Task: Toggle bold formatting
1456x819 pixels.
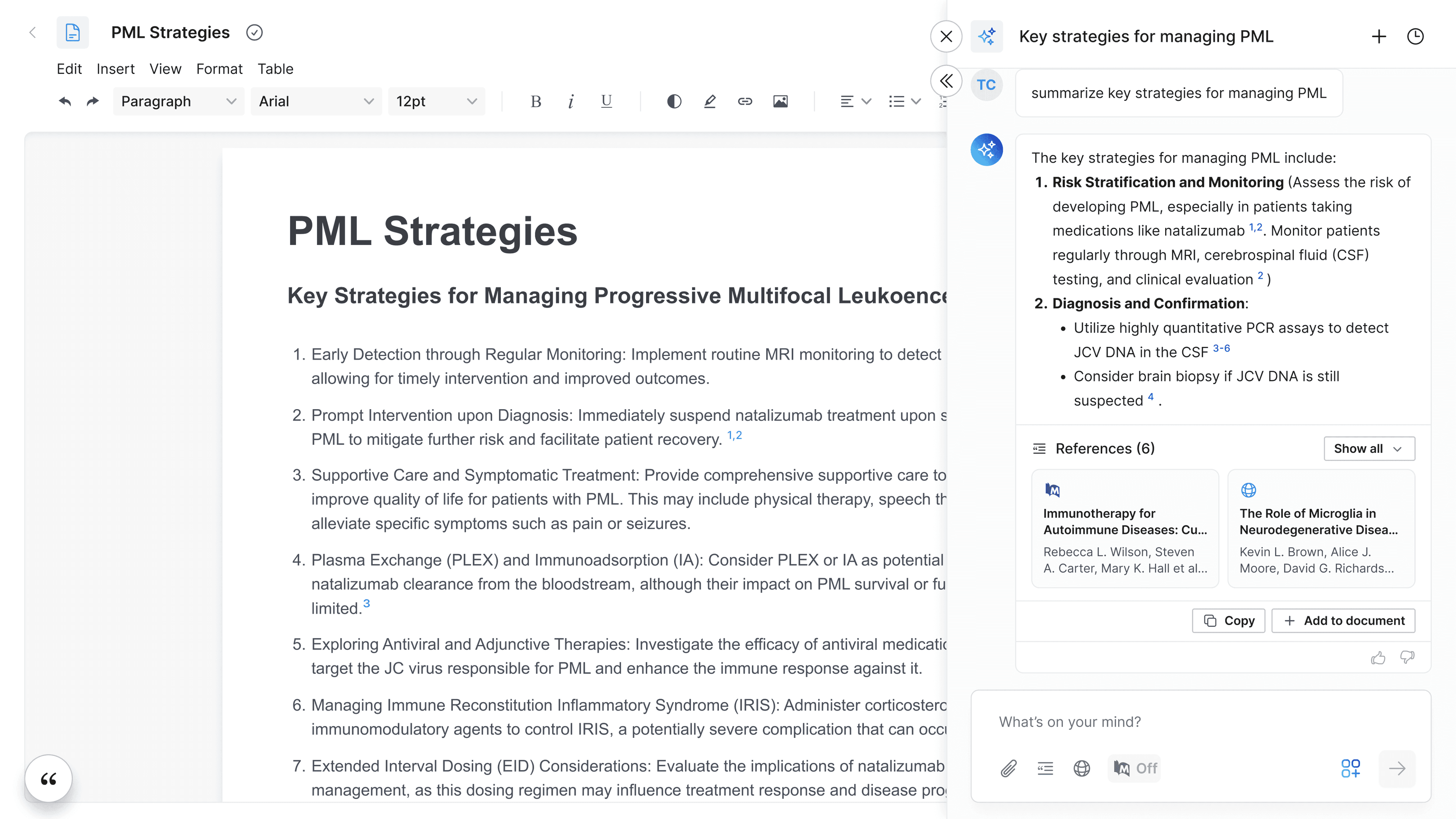Action: pos(536,101)
